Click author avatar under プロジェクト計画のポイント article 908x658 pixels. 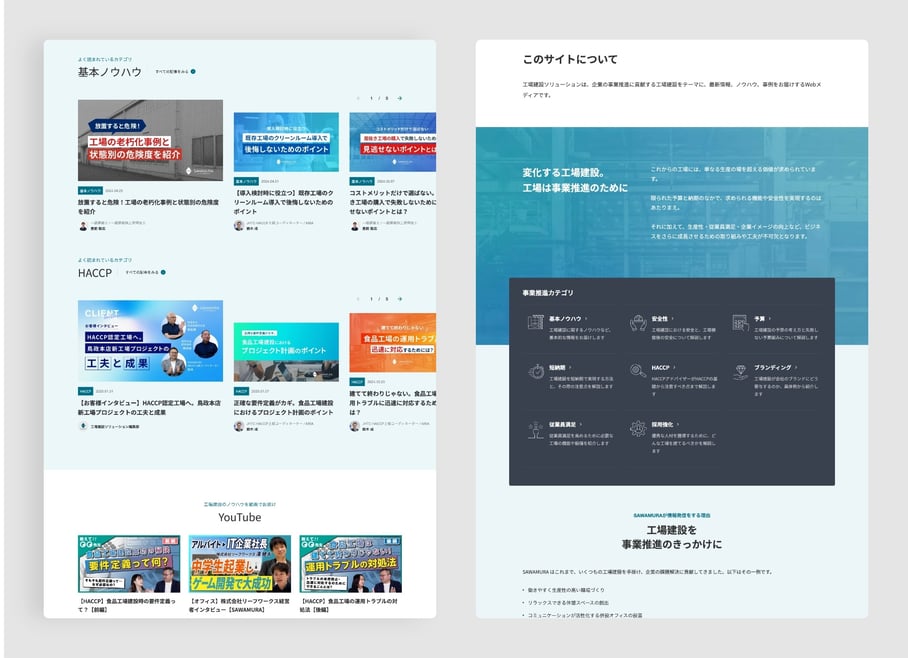pyautogui.click(x=239, y=426)
